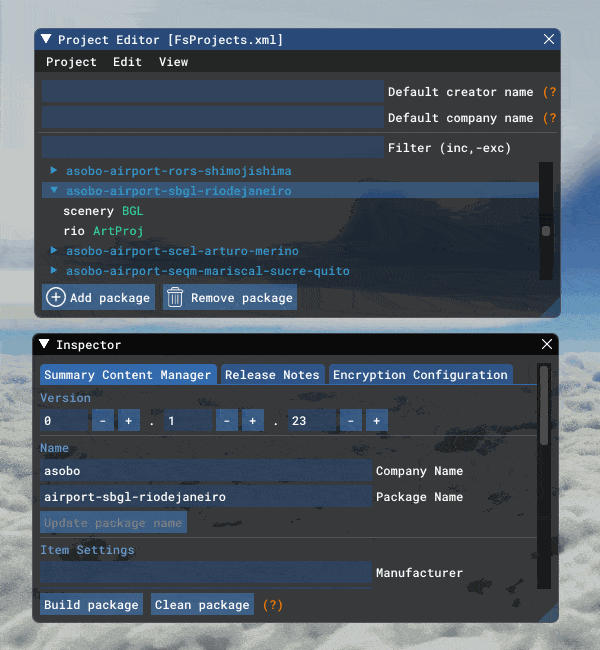Viewport: 600px width, 650px height.
Task: Collapse asobo-airport-sbgl-riodejaneiro package arrow
Action: (x=53, y=190)
